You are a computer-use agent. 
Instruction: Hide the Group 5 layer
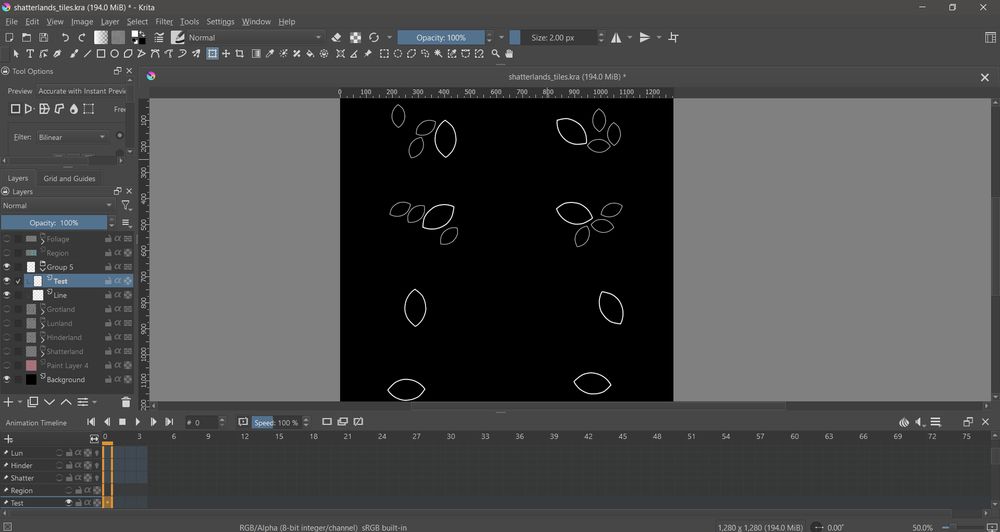tap(7, 267)
